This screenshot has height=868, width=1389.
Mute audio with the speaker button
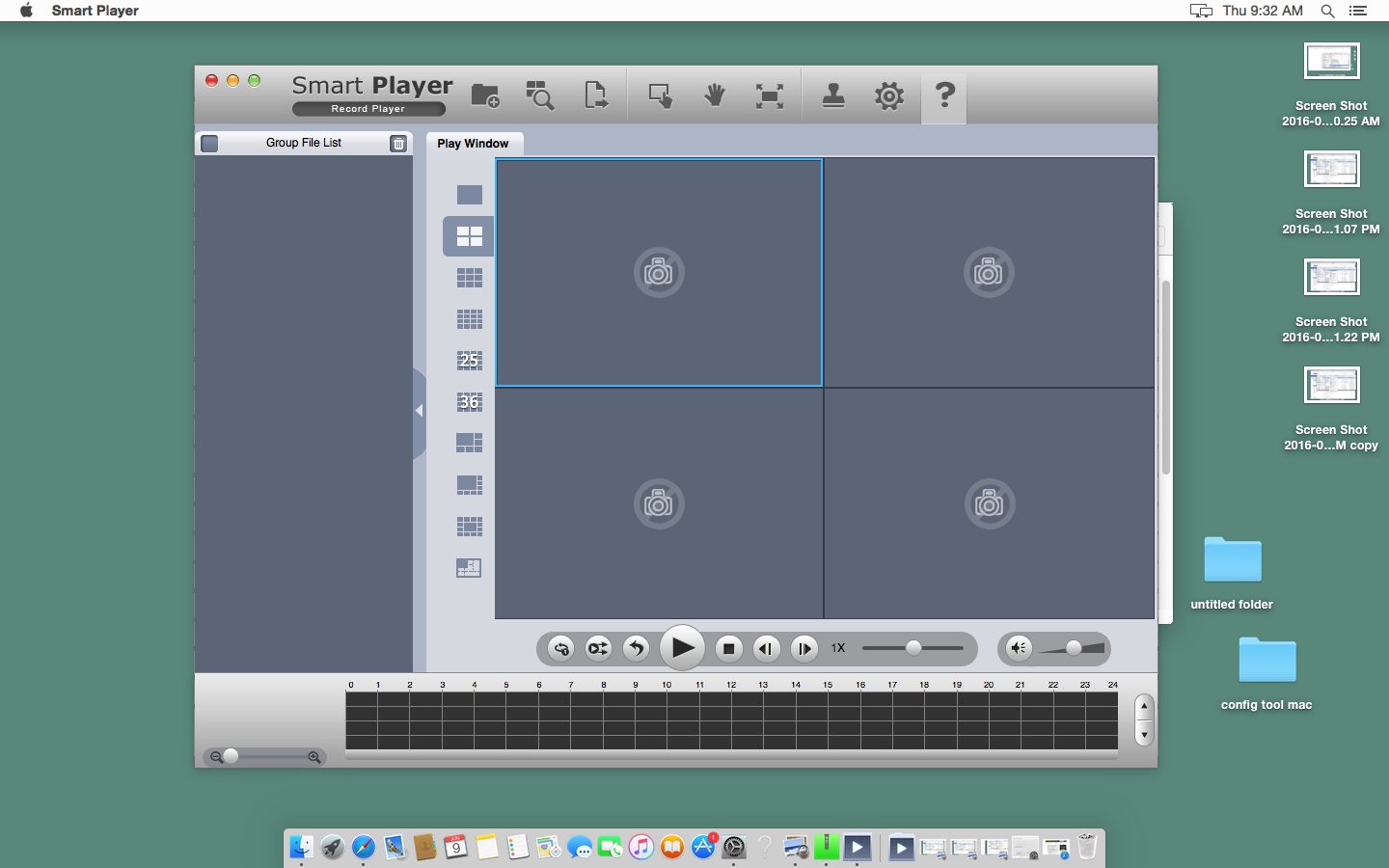[x=1019, y=648]
